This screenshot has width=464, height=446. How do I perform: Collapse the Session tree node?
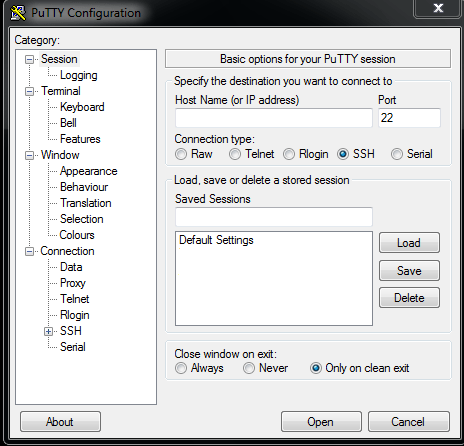pos(29,60)
